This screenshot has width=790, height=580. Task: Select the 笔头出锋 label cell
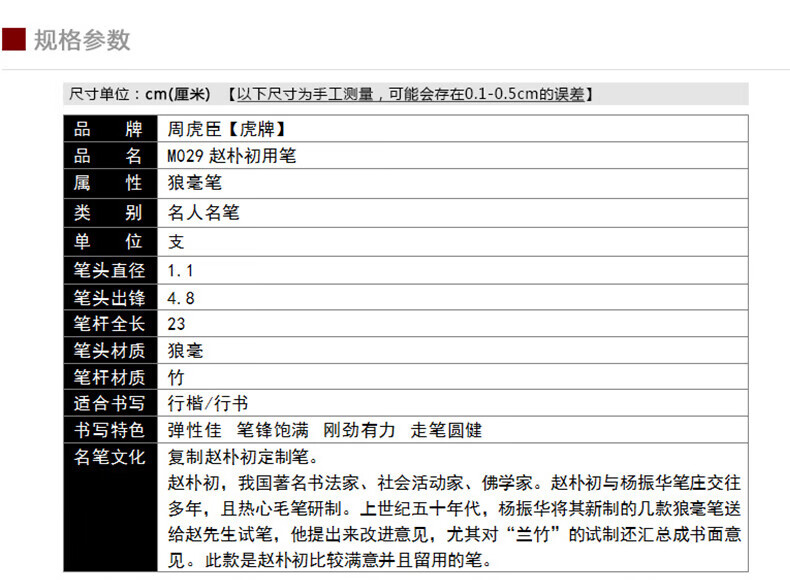(110, 297)
